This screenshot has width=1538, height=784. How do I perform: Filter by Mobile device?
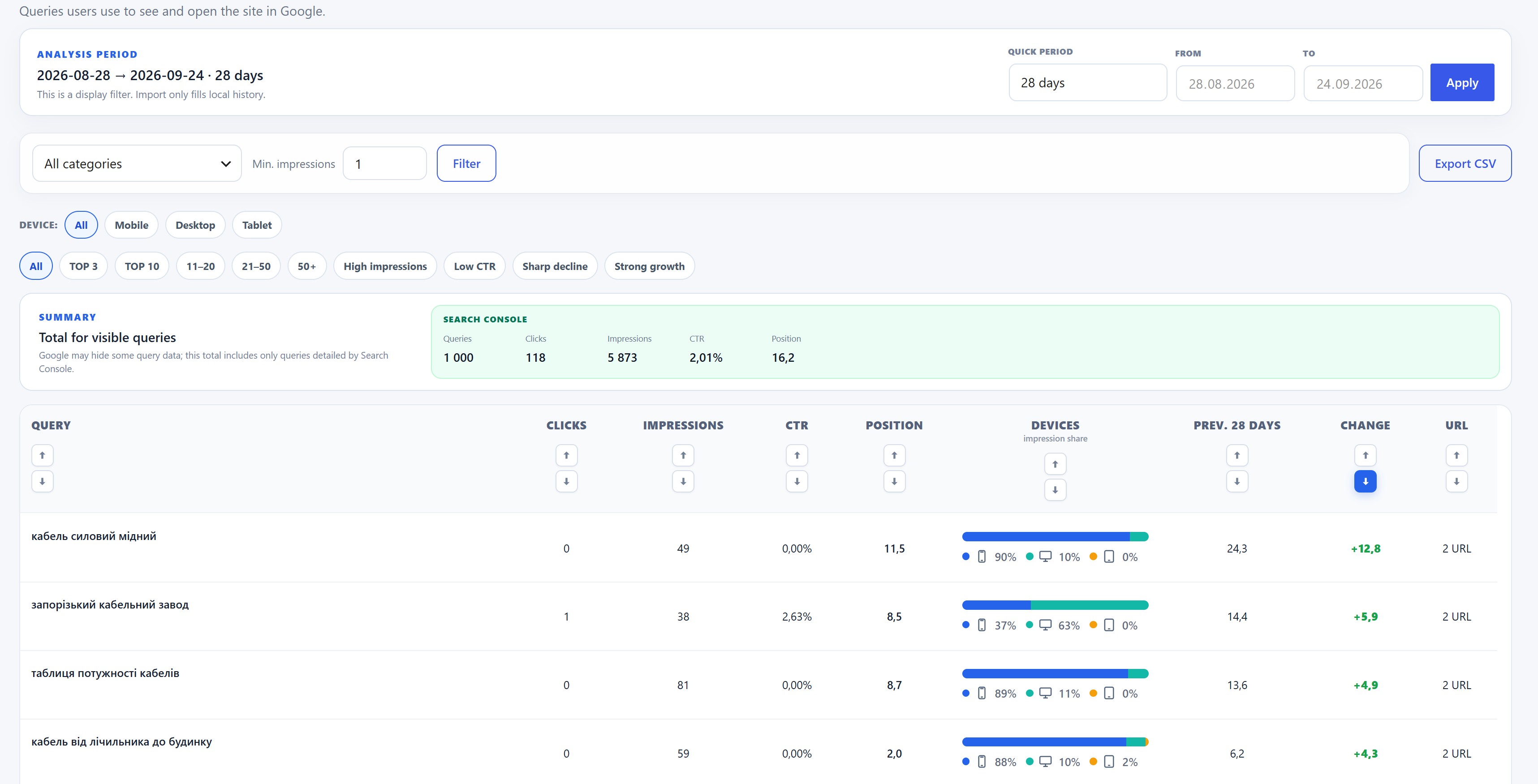pyautogui.click(x=131, y=225)
